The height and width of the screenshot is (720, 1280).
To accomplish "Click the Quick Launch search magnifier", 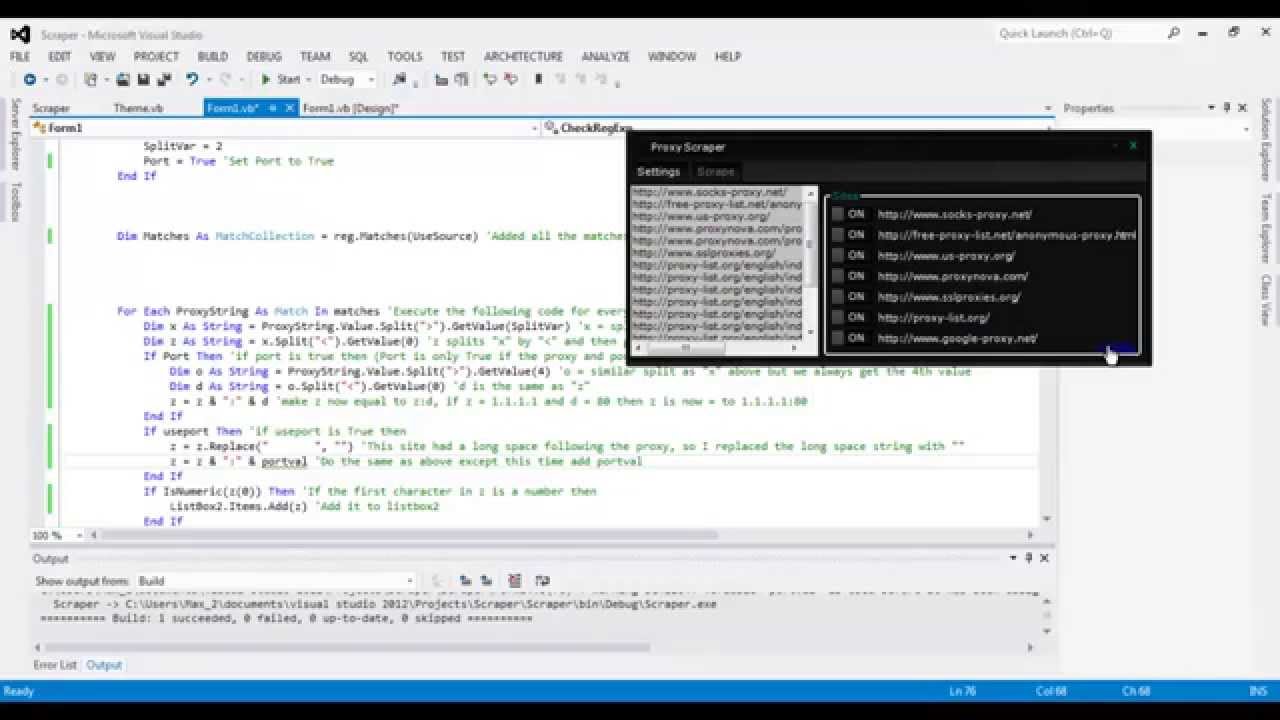I will pos(1174,33).
